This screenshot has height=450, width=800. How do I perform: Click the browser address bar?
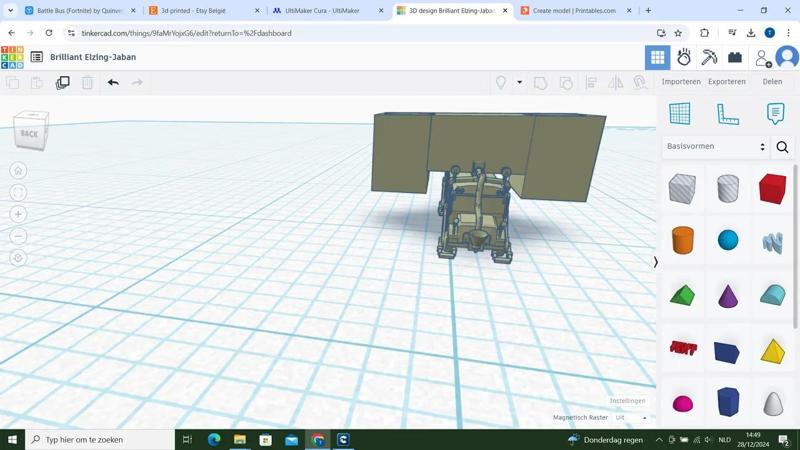365,33
